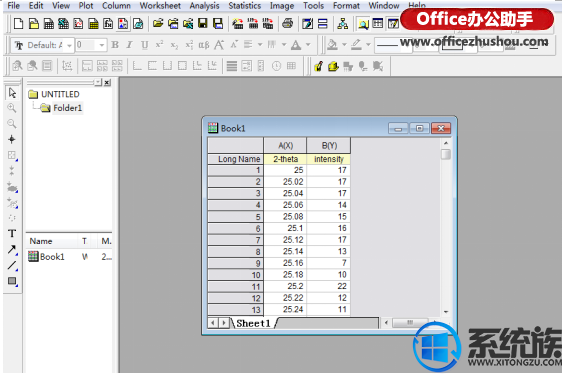The width and height of the screenshot is (562, 375).
Task: Activate the Pointer selection tool
Action: point(12,93)
